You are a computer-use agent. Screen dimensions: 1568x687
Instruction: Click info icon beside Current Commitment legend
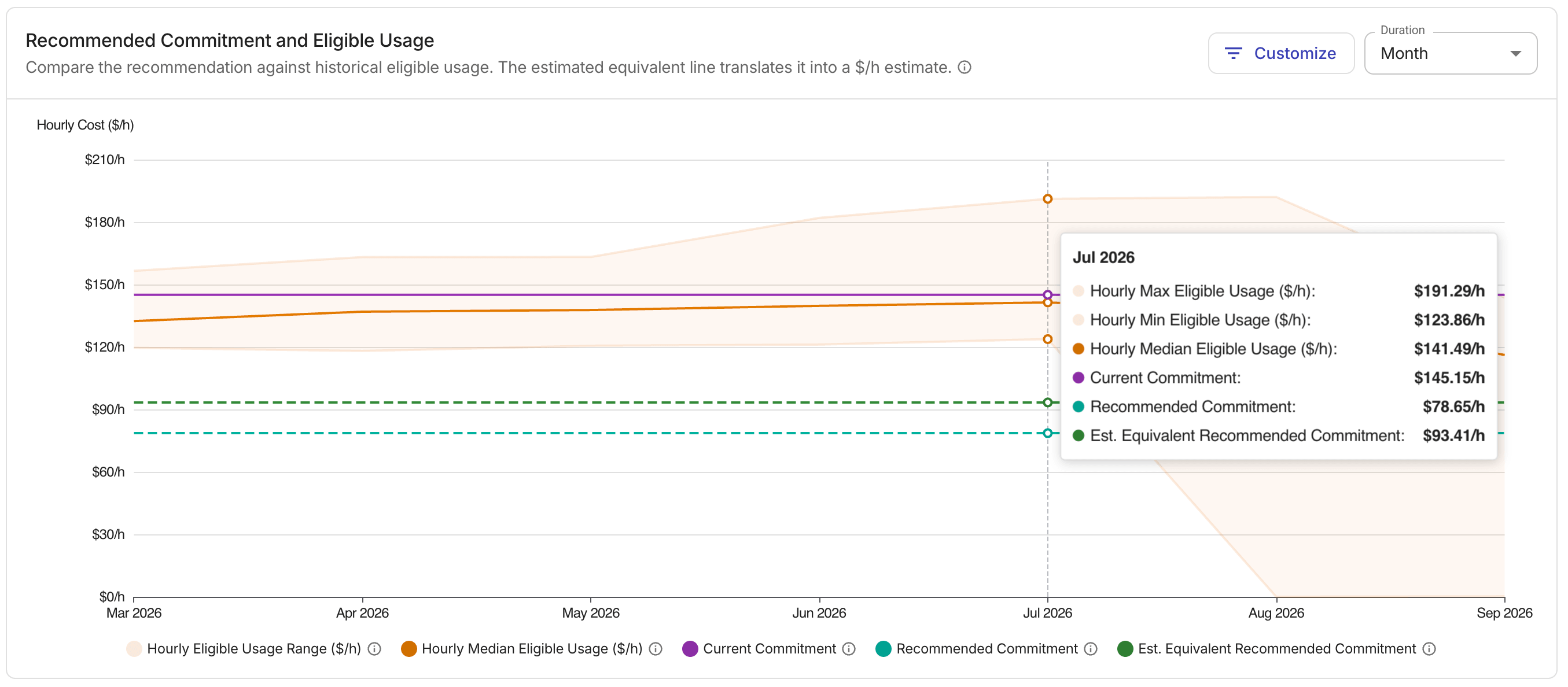tap(849, 649)
